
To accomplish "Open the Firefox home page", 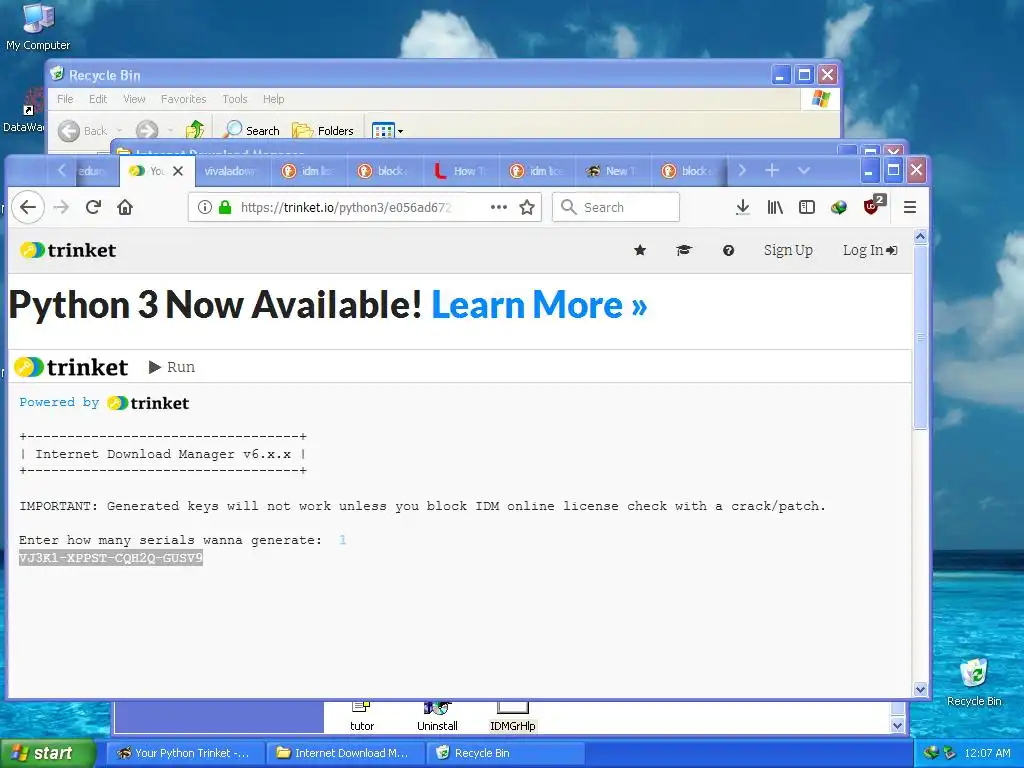I will (x=125, y=207).
